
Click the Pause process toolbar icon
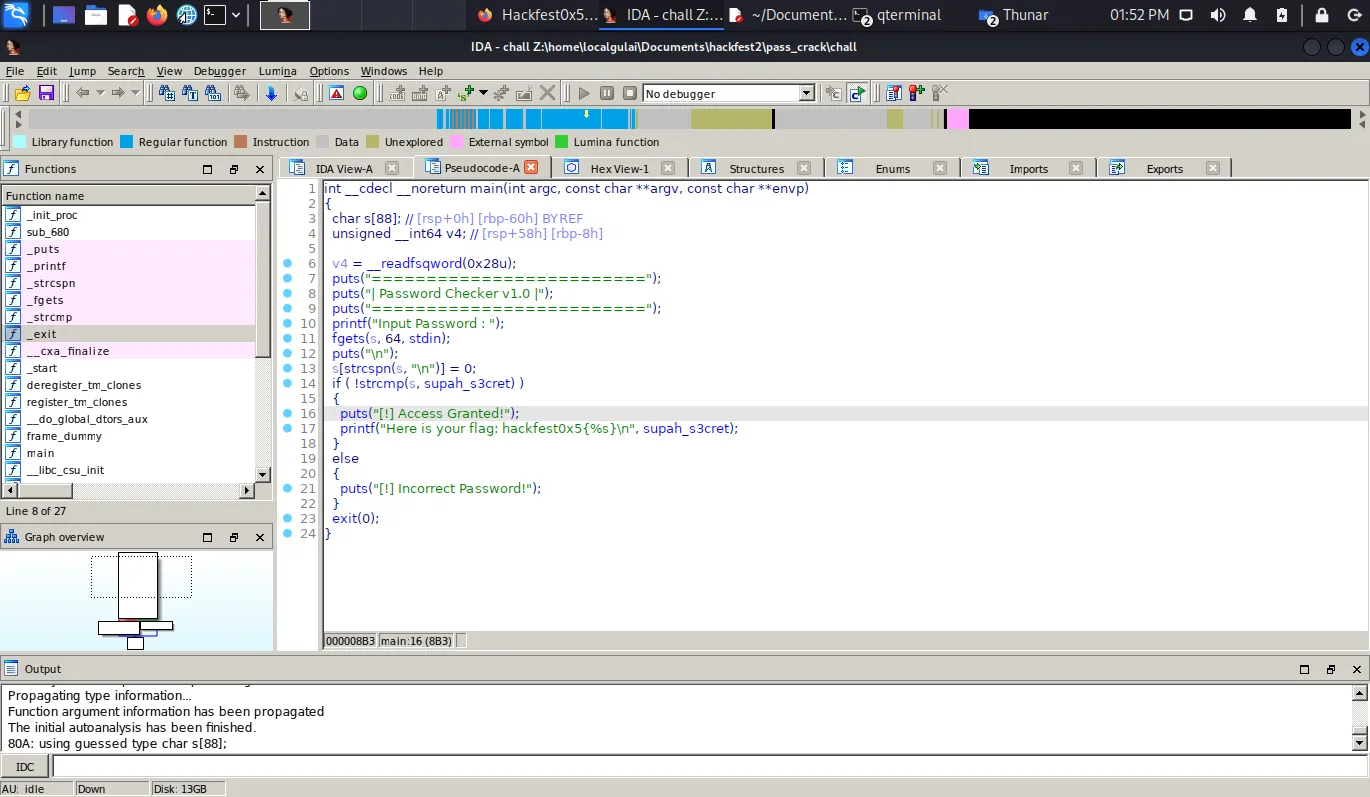click(x=607, y=93)
